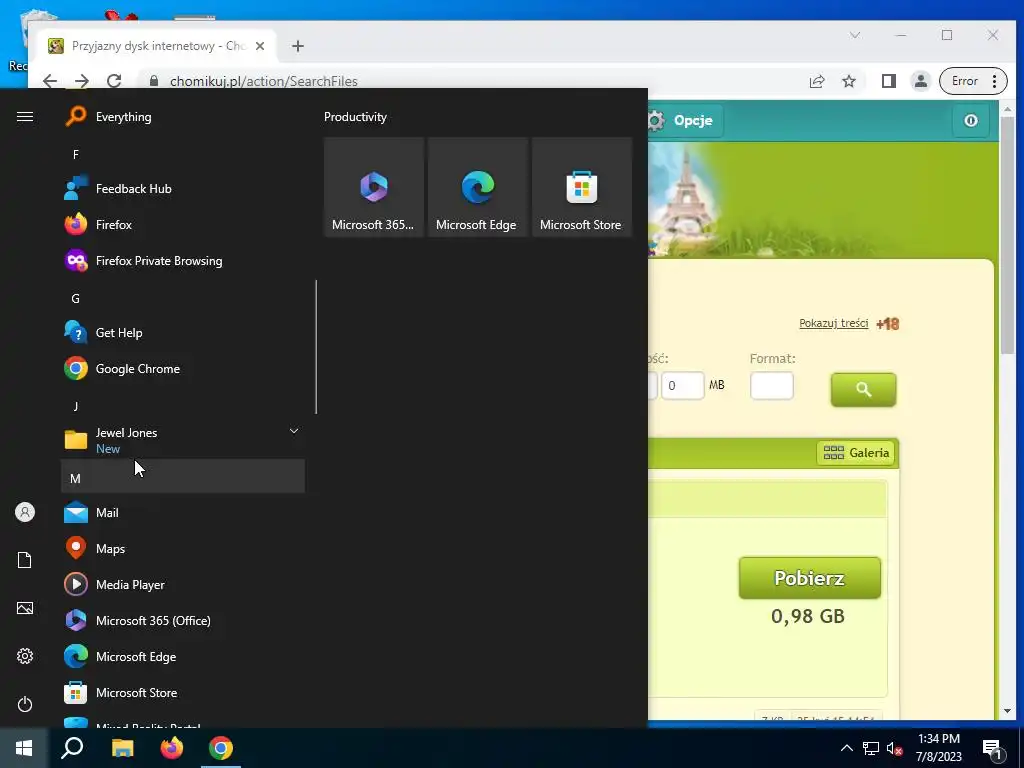This screenshot has width=1024, height=768.
Task: Select Przyjazny dysk internetowy Chrome tab
Action: (x=157, y=46)
